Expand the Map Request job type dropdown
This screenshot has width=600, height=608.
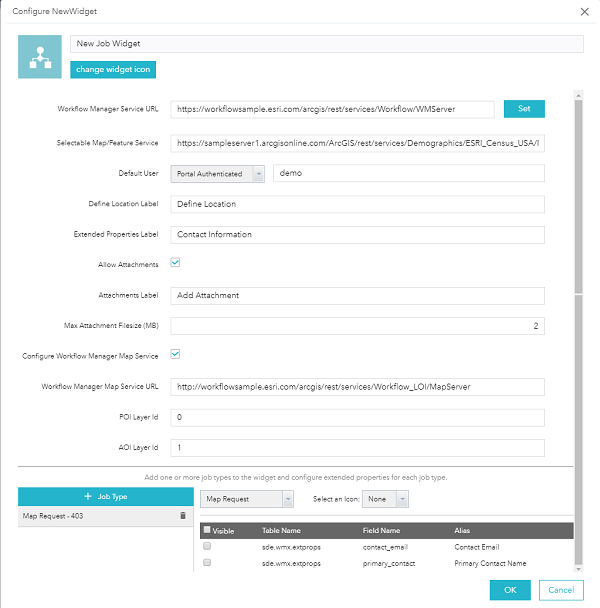(246, 497)
